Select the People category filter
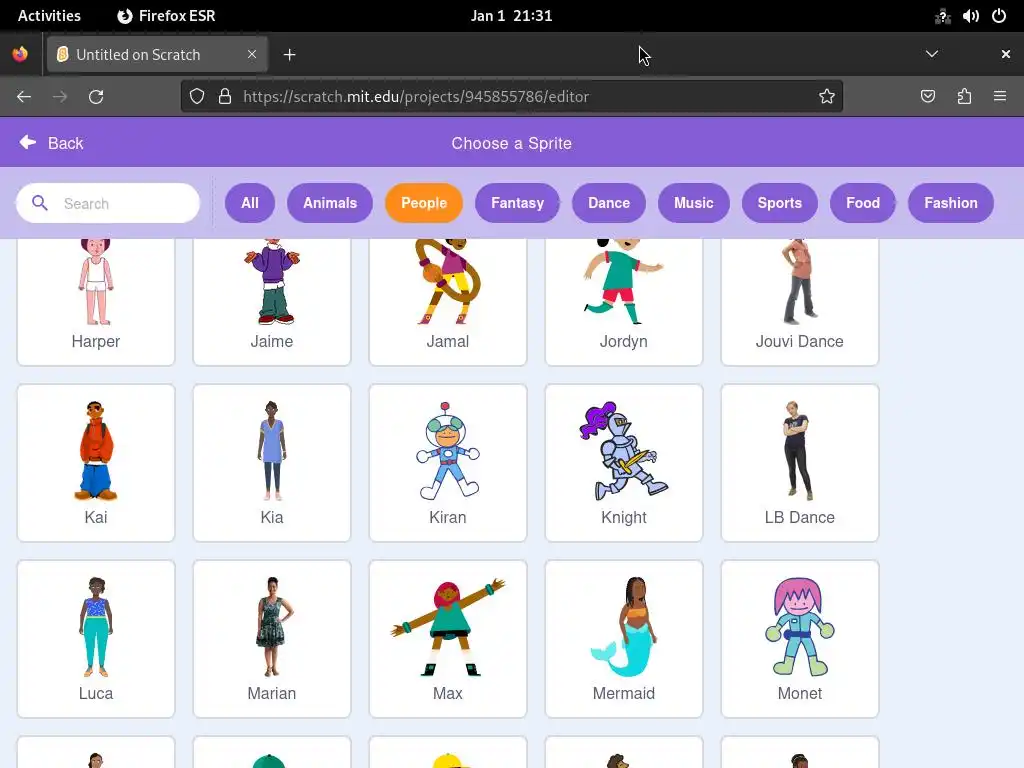 click(x=424, y=203)
